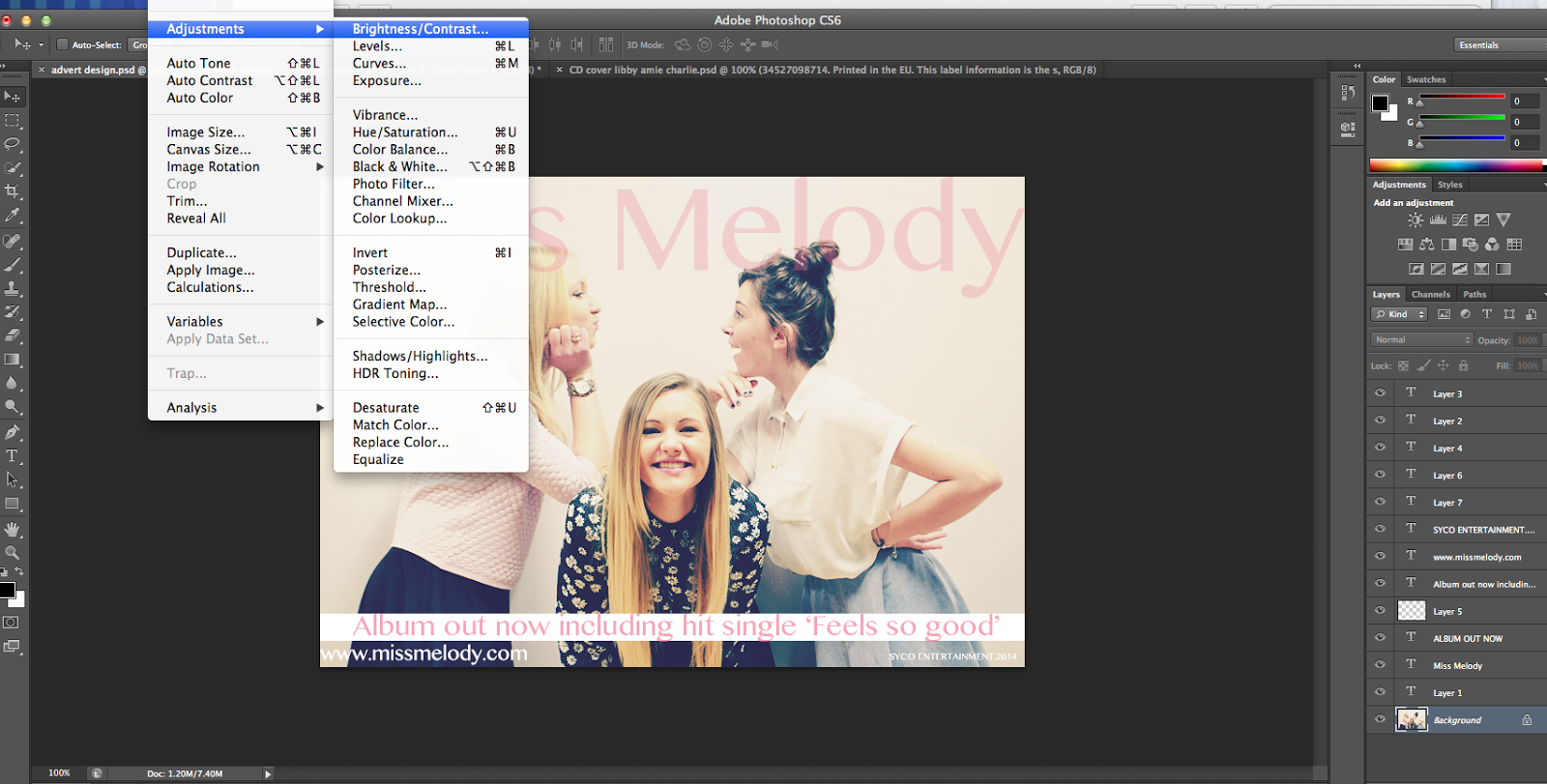
Task: Select the Eyedropper tool
Action: pyautogui.click(x=13, y=216)
